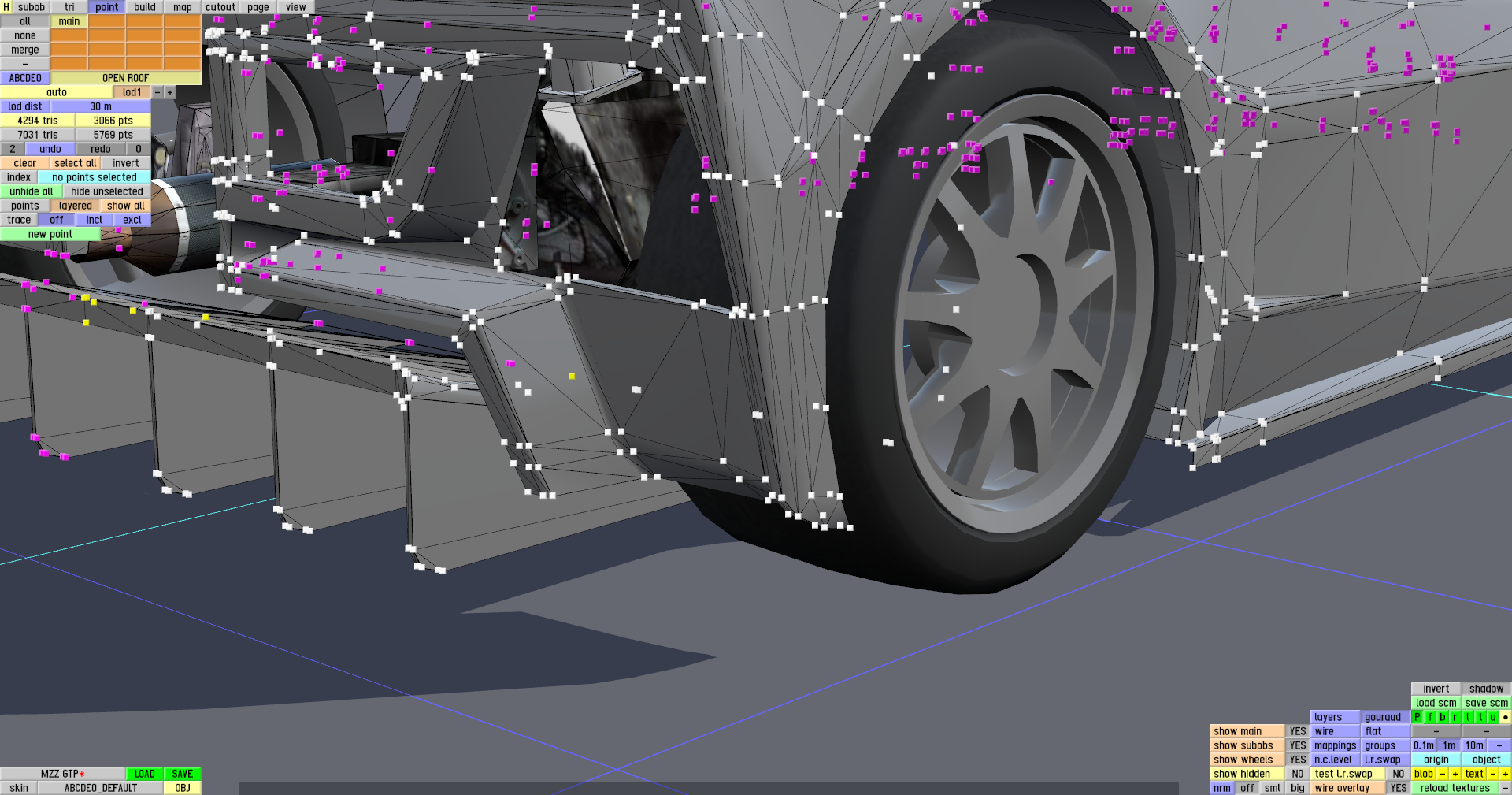Click unhide all
The image size is (1512, 795).
[x=31, y=191]
